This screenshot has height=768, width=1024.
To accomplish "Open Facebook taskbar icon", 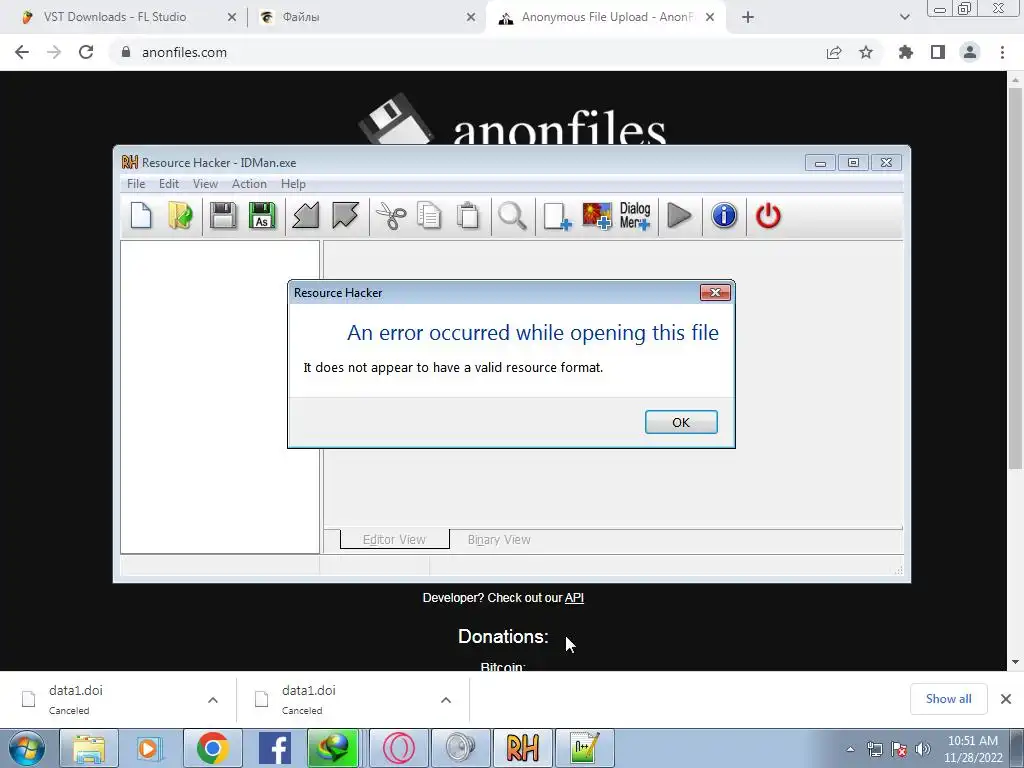I will [274, 748].
